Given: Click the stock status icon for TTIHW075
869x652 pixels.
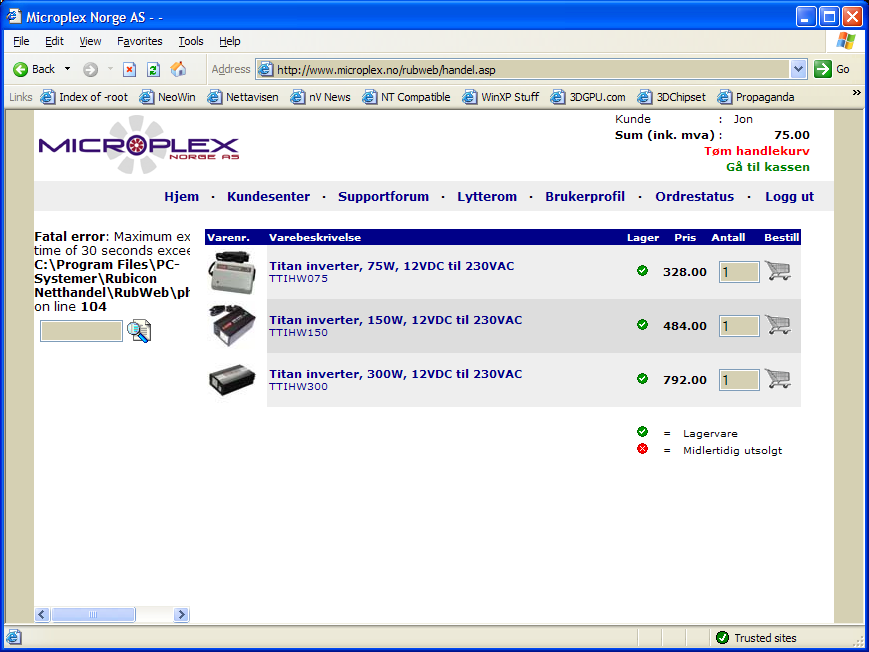Looking at the screenshot, I should coord(642,271).
